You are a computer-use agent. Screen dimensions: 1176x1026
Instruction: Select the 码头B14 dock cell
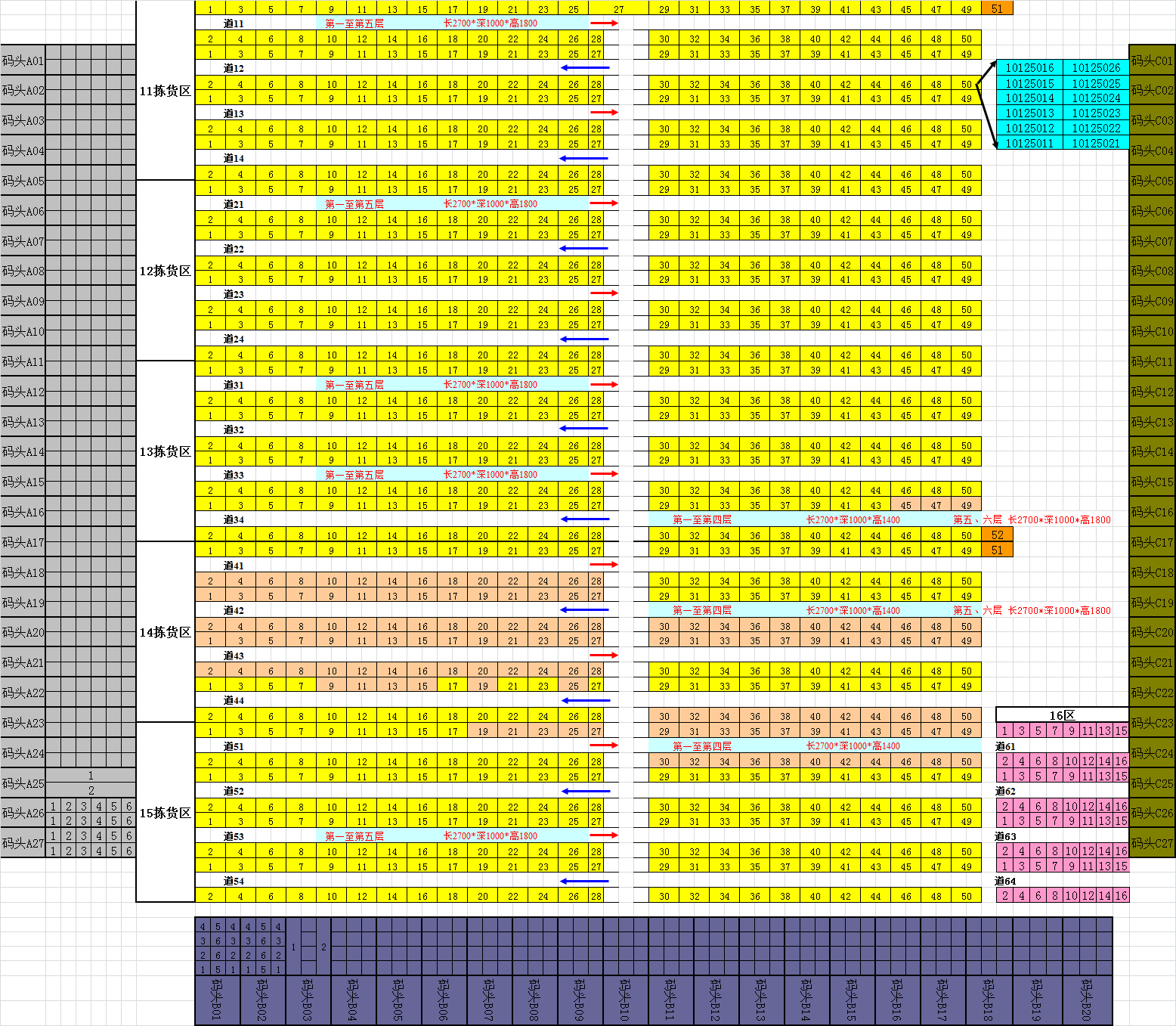806,1000
